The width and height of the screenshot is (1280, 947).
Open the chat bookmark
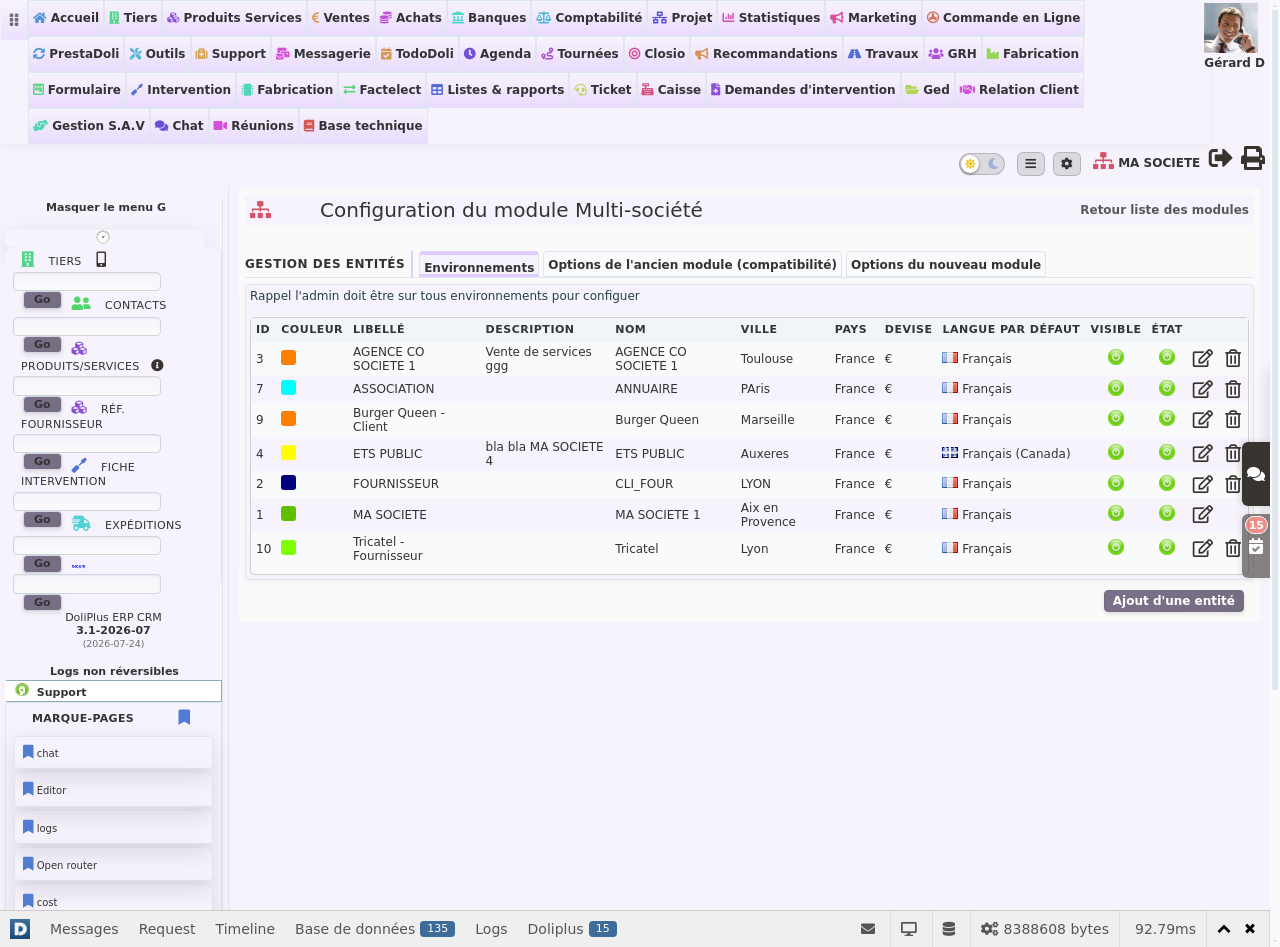coord(113,753)
